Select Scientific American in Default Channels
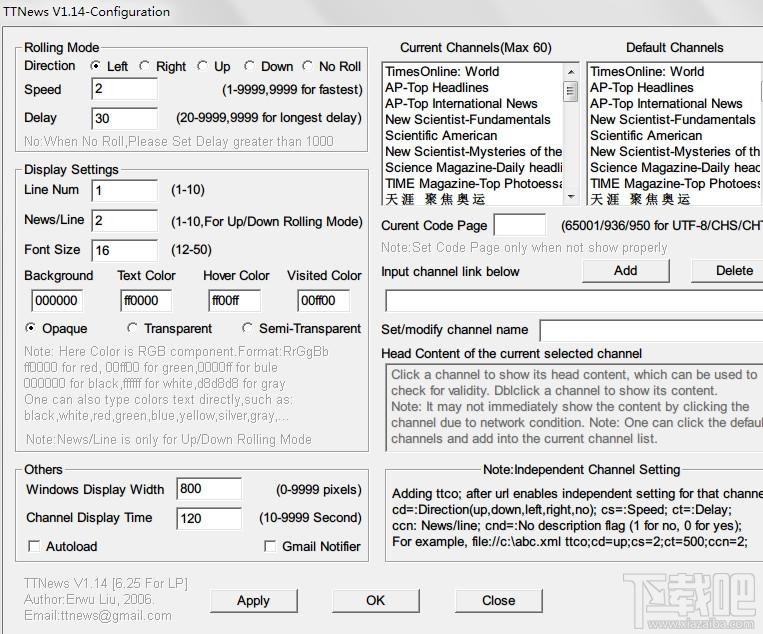The height and width of the screenshot is (634, 763). tap(675, 136)
